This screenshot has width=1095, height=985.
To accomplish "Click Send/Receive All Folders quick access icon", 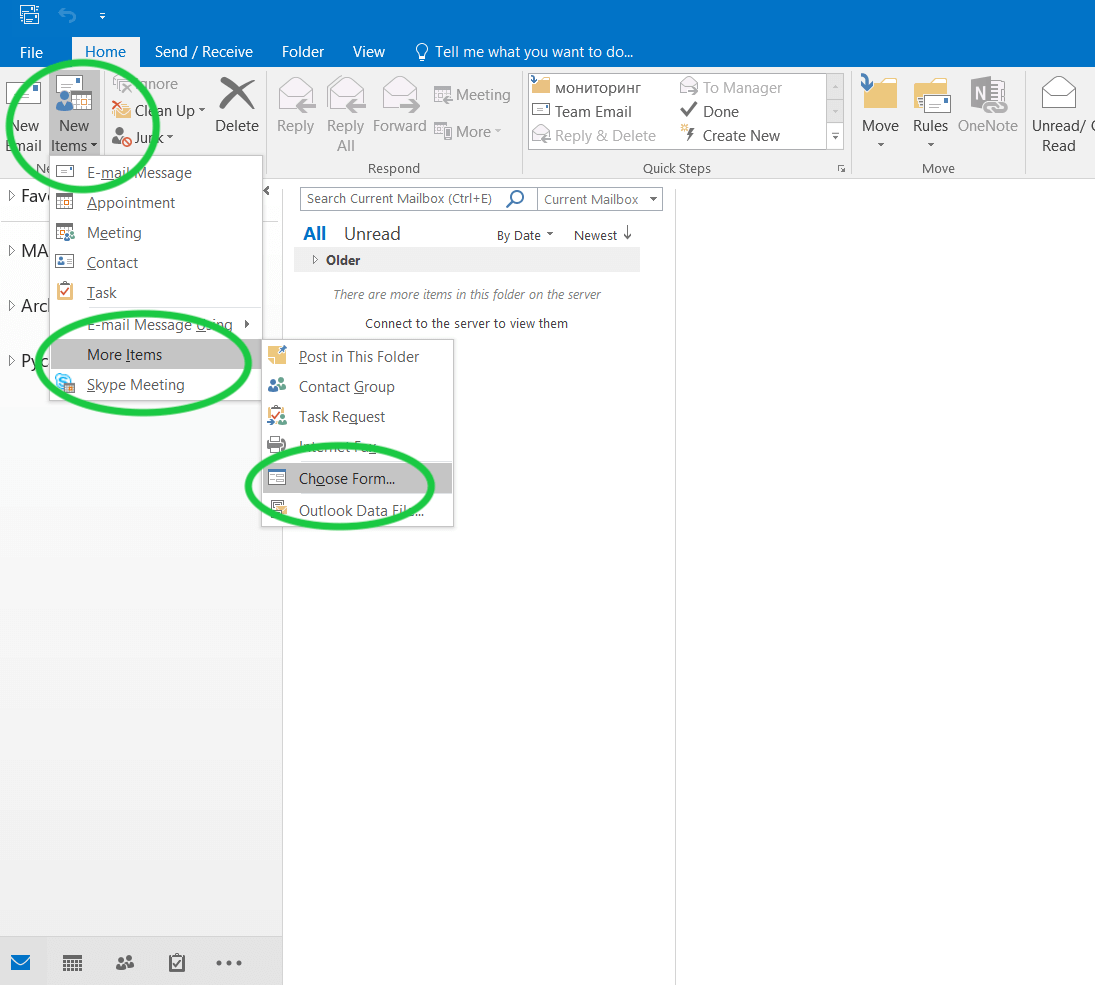I will click(29, 15).
